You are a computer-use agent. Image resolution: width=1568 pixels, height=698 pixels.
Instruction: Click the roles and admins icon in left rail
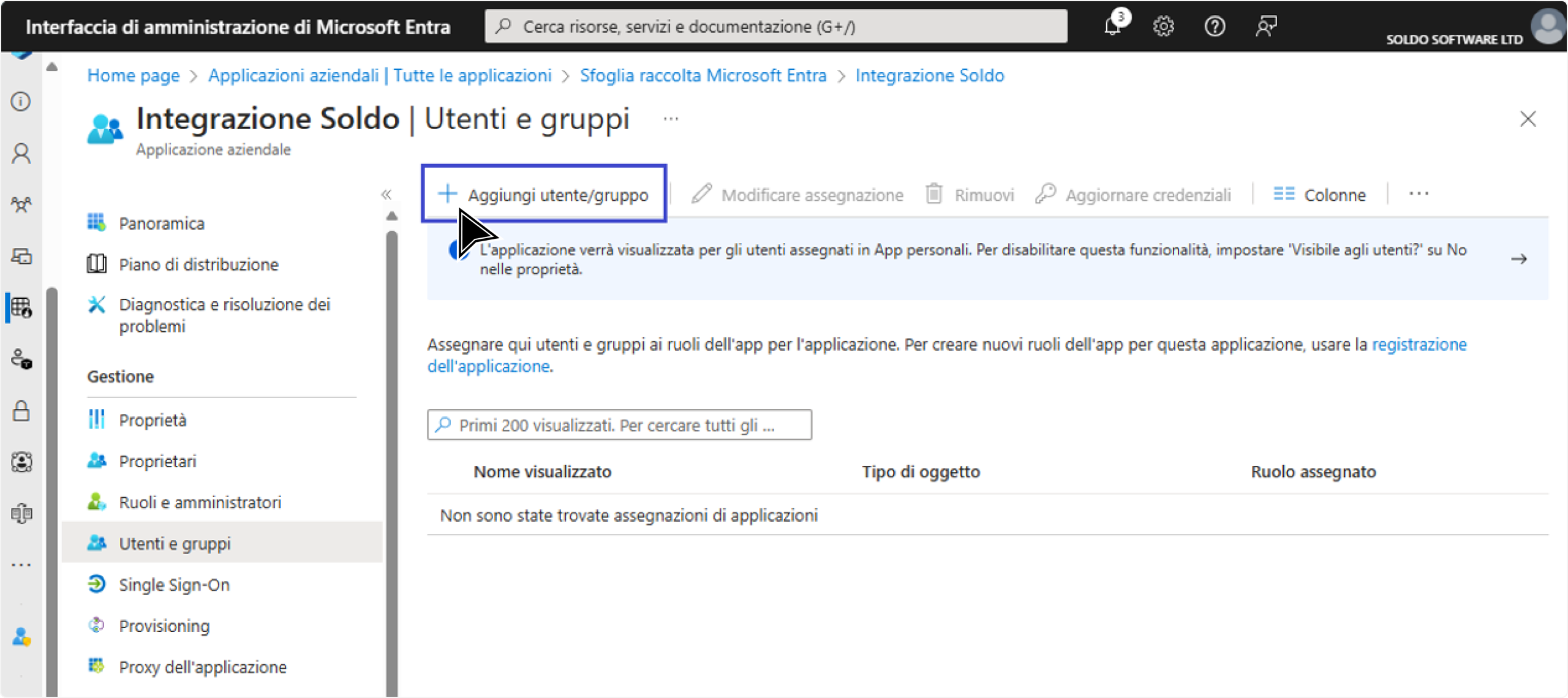(21, 359)
